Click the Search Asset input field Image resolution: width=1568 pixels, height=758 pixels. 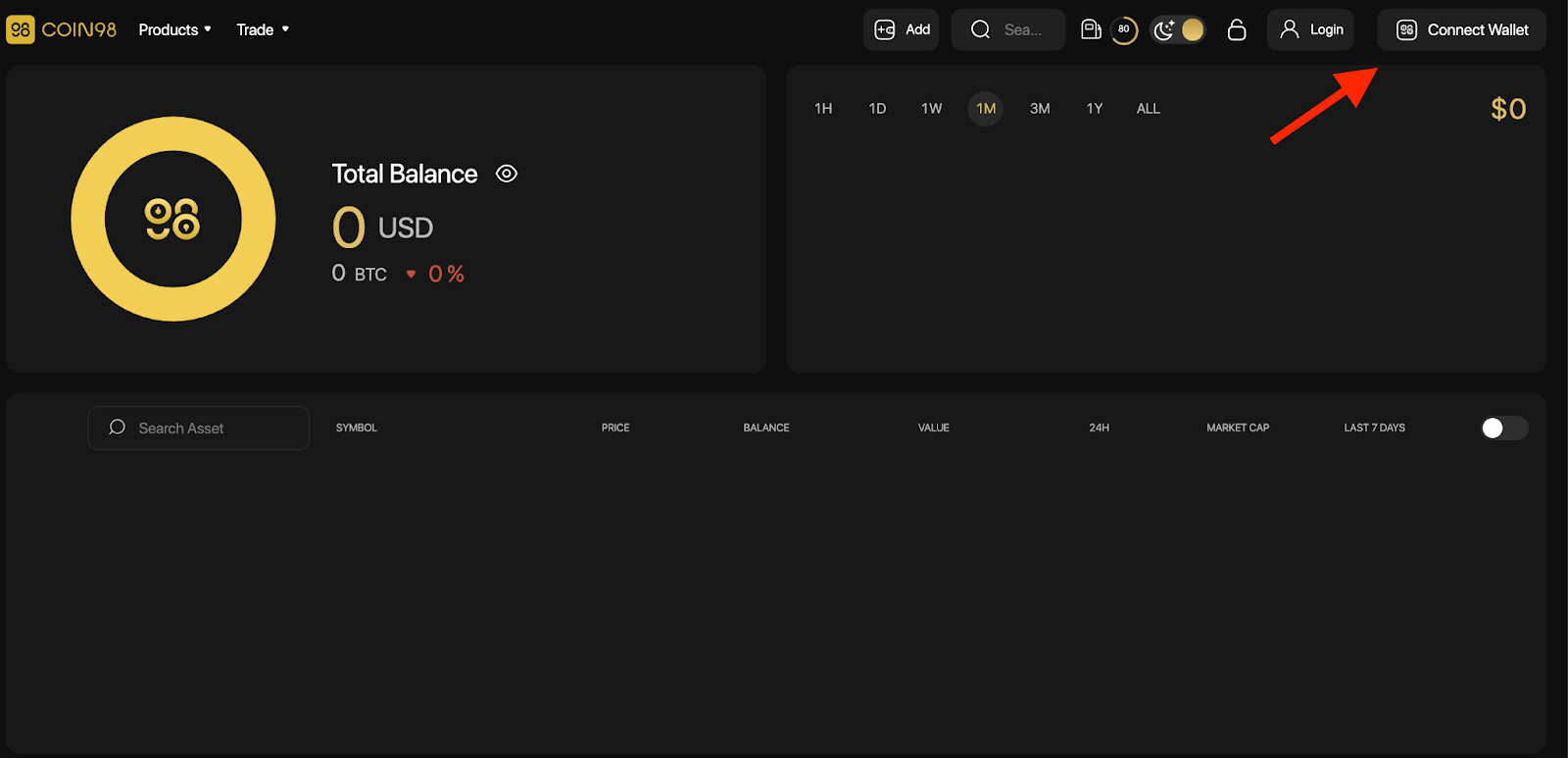198,428
